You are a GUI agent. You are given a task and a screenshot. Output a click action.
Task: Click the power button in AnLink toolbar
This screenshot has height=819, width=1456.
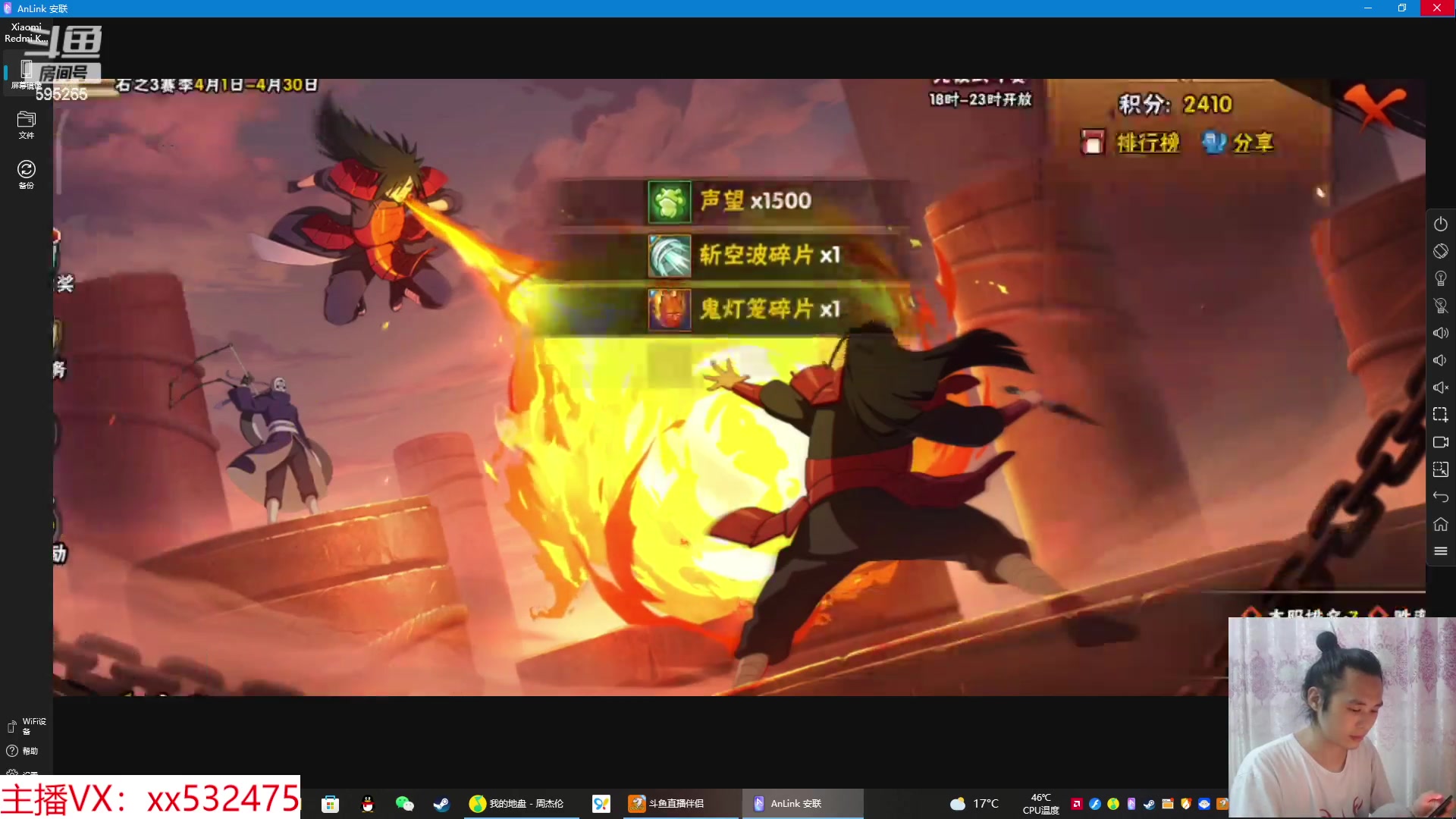(x=1440, y=224)
